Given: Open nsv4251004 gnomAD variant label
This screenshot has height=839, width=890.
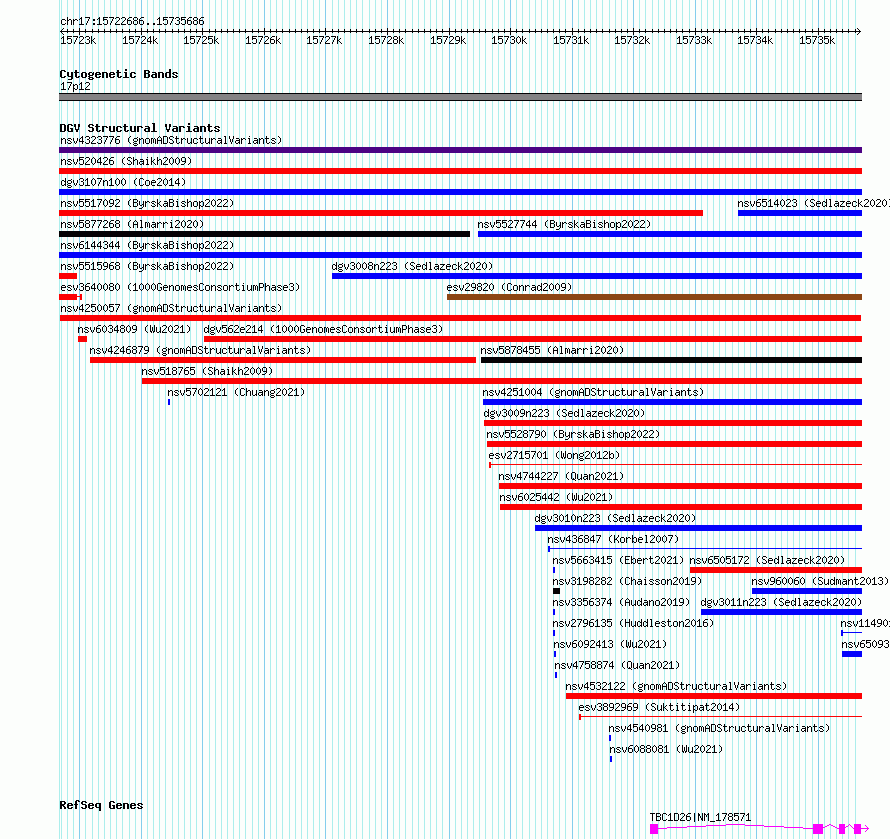Looking at the screenshot, I should pyautogui.click(x=593, y=392).
